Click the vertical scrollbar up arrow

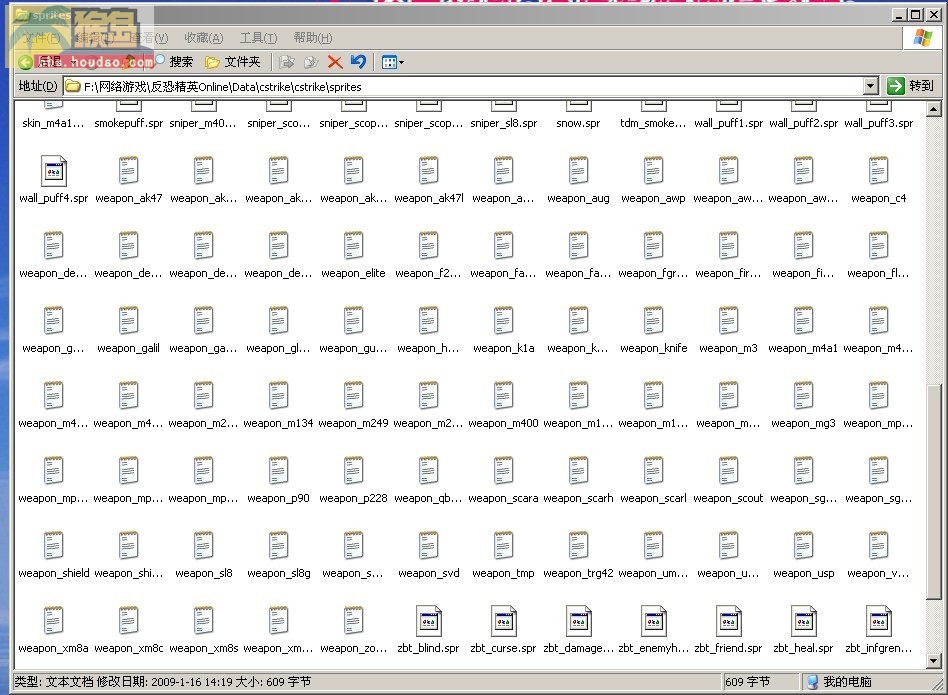(933, 109)
